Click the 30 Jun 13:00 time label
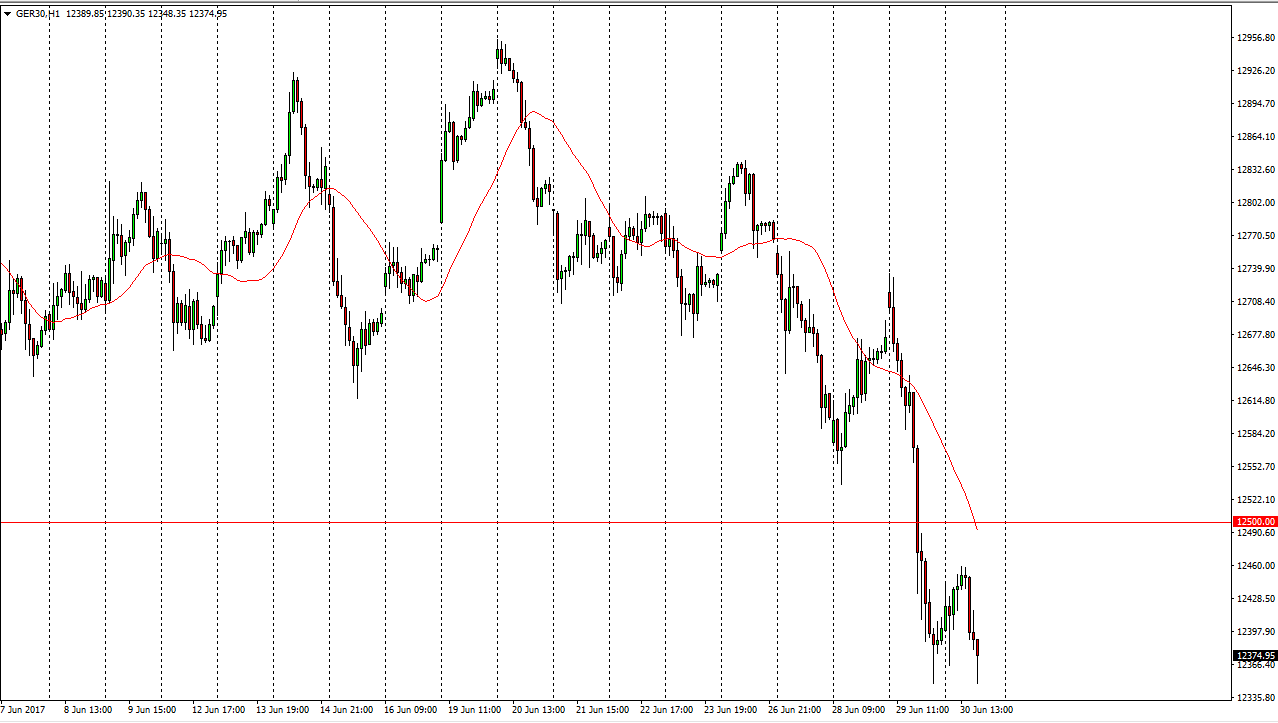Image resolution: width=1278 pixels, height=723 pixels. pyautogui.click(x=985, y=710)
